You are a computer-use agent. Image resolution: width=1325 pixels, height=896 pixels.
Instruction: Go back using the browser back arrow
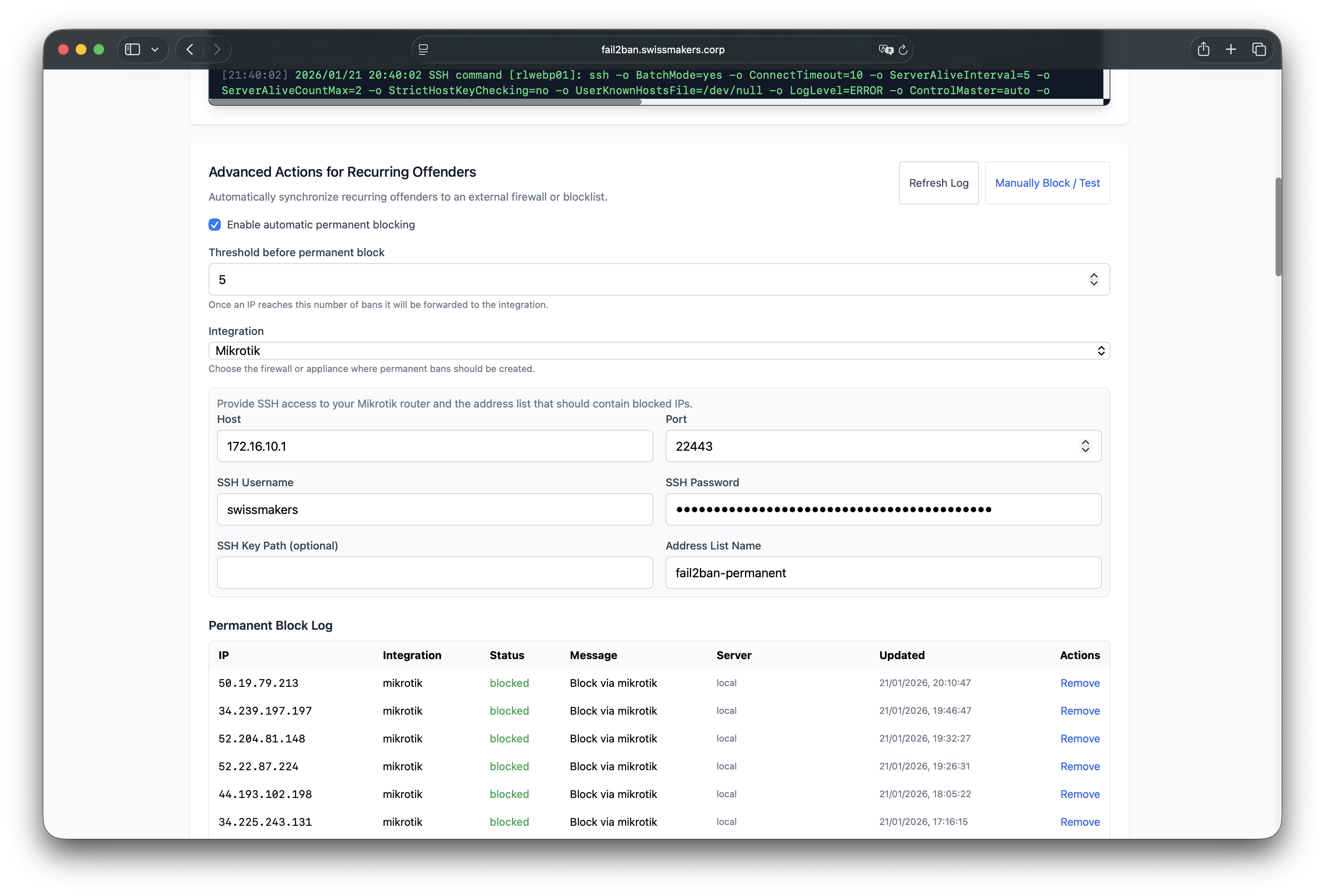tap(190, 50)
